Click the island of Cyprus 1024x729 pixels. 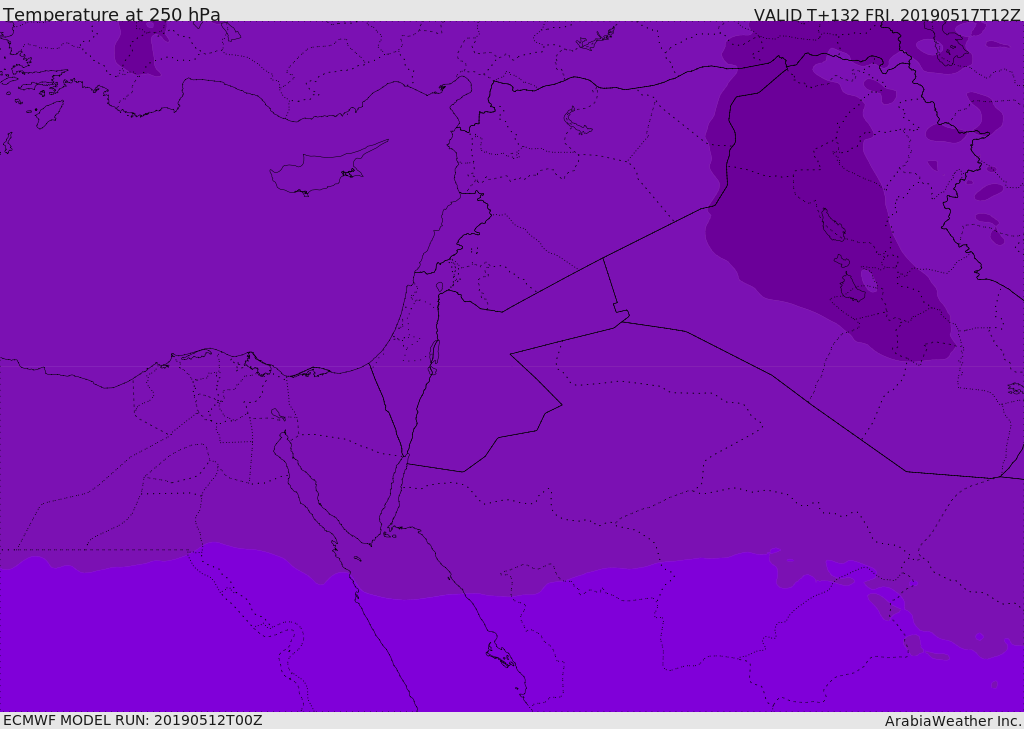click(320, 171)
